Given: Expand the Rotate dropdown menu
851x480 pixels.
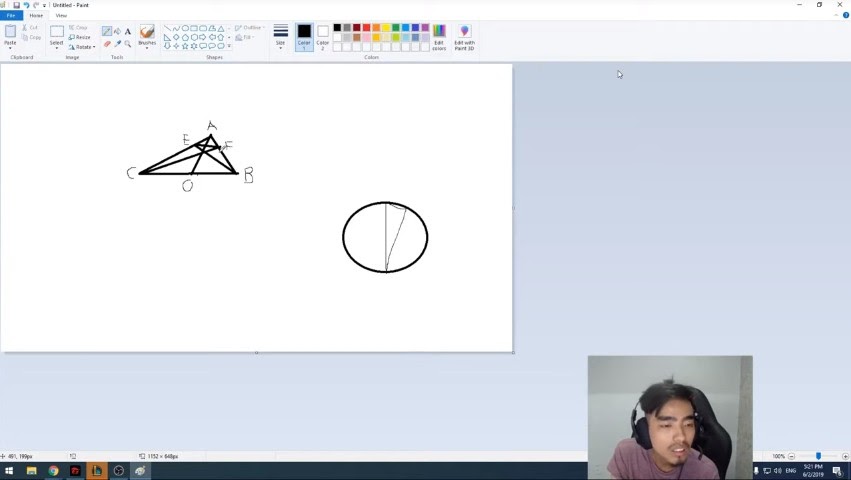Looking at the screenshot, I should (82, 47).
